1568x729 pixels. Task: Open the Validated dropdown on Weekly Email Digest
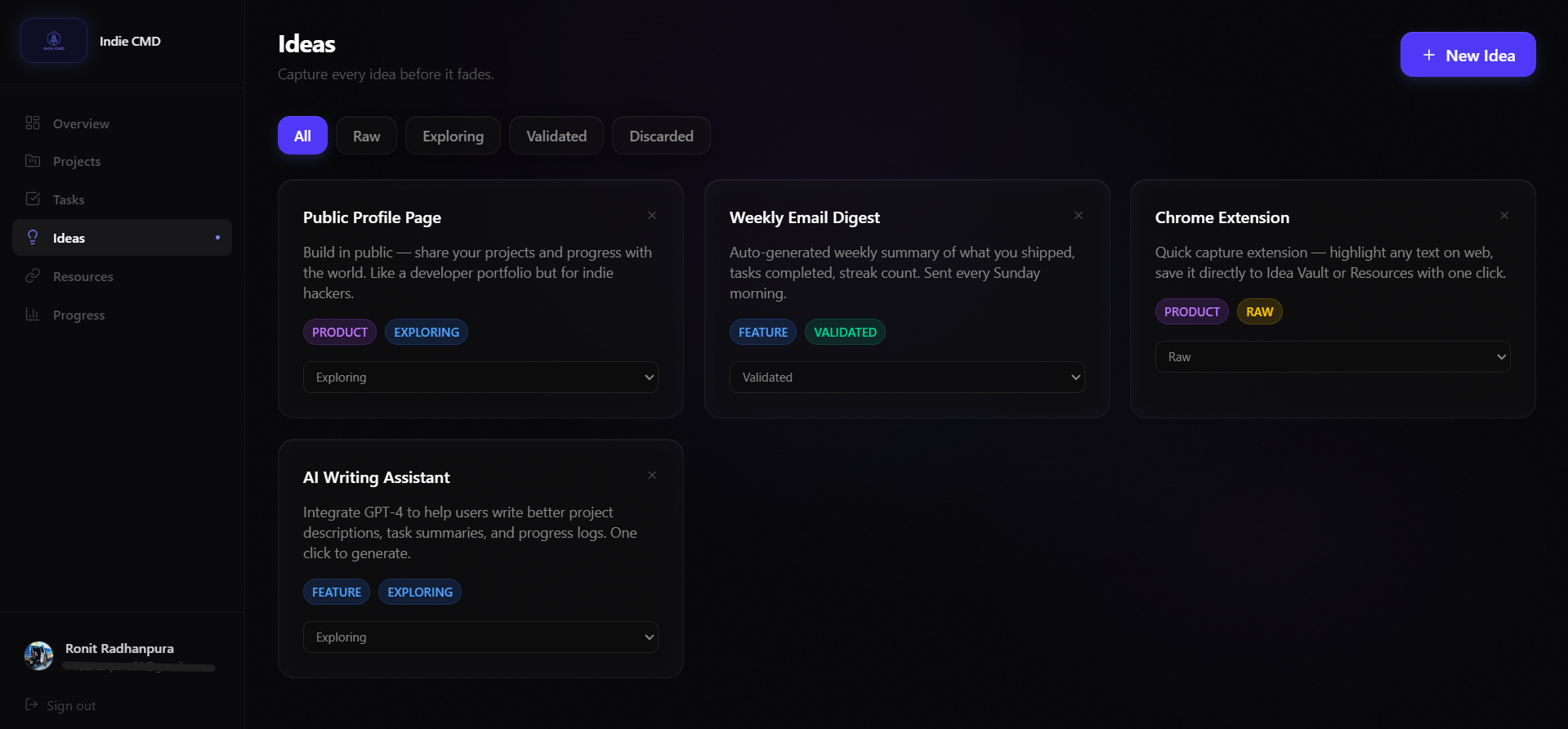[907, 377]
